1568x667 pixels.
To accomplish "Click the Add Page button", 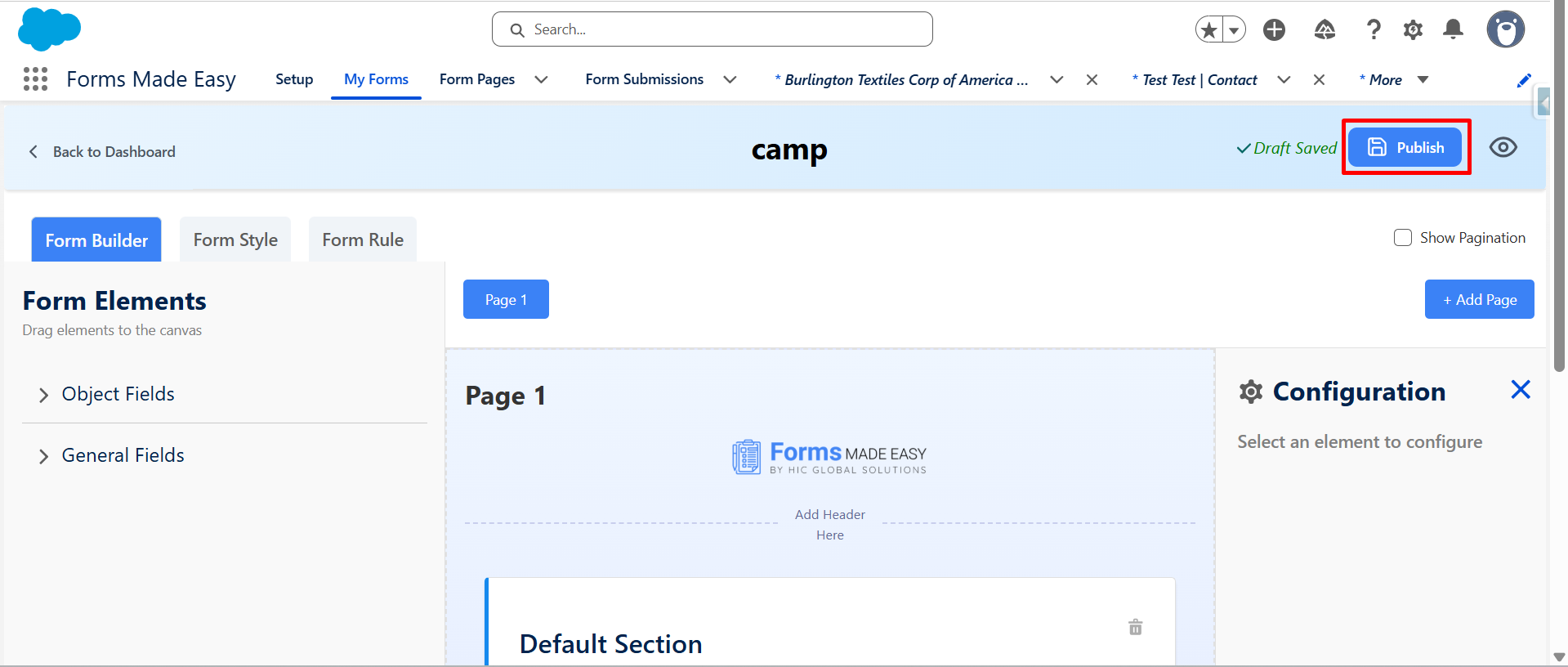I will click(1479, 299).
